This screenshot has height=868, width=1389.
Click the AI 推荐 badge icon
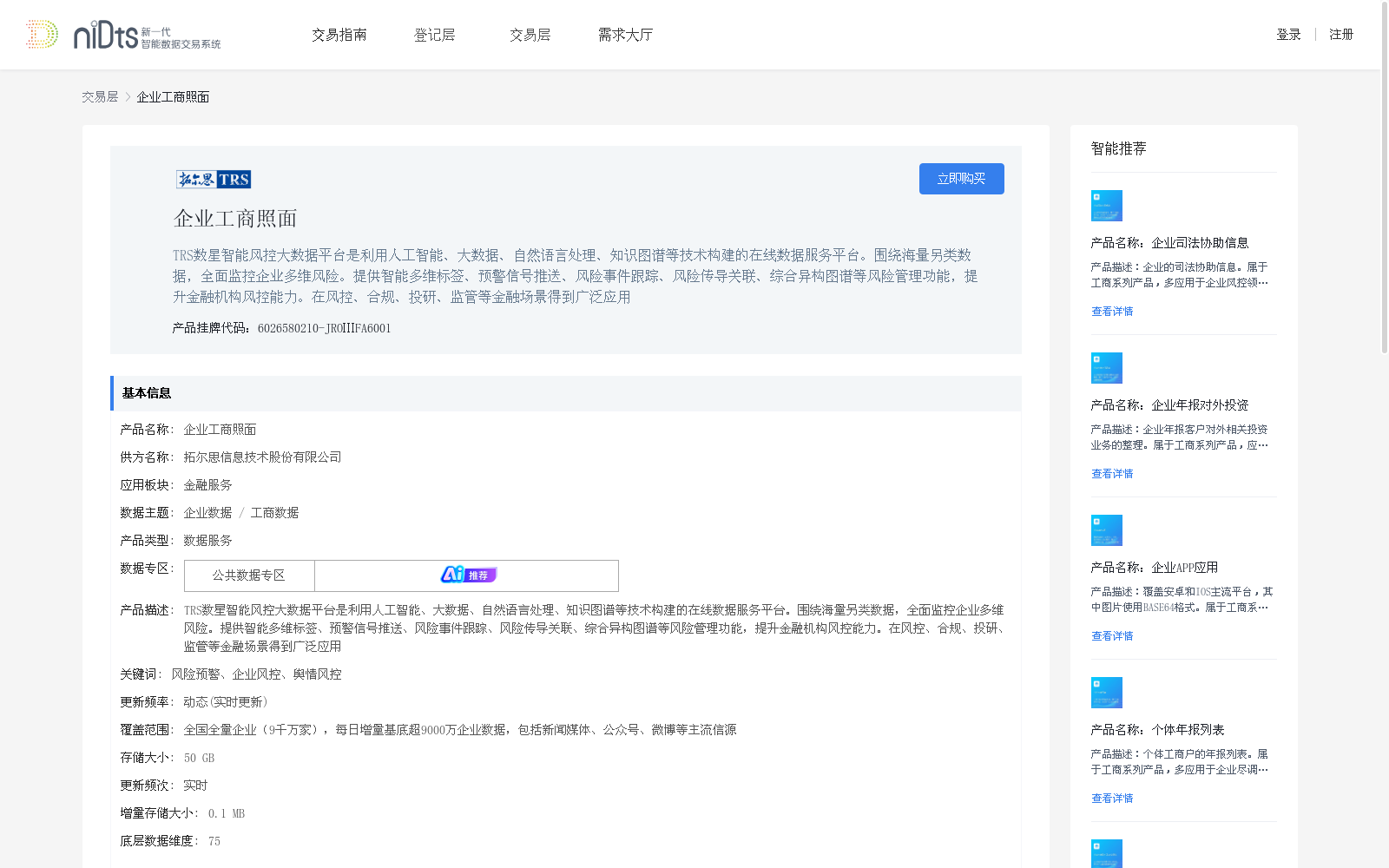pos(469,575)
